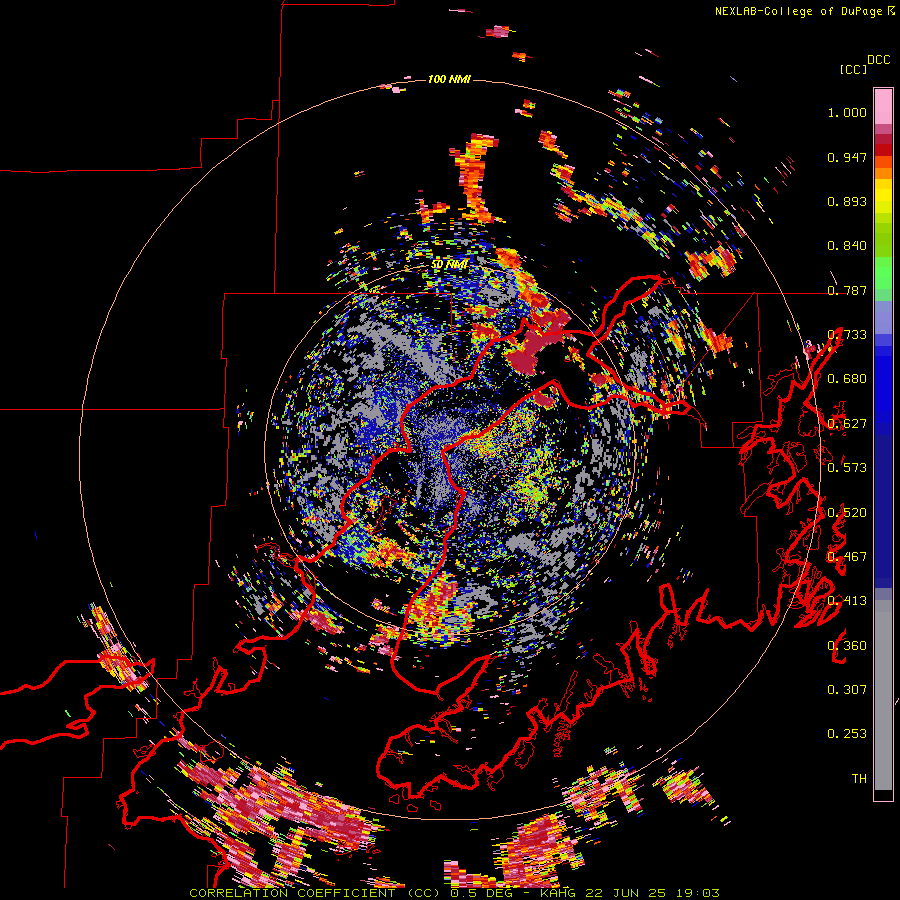Click the DCC label above the color scale

click(879, 60)
